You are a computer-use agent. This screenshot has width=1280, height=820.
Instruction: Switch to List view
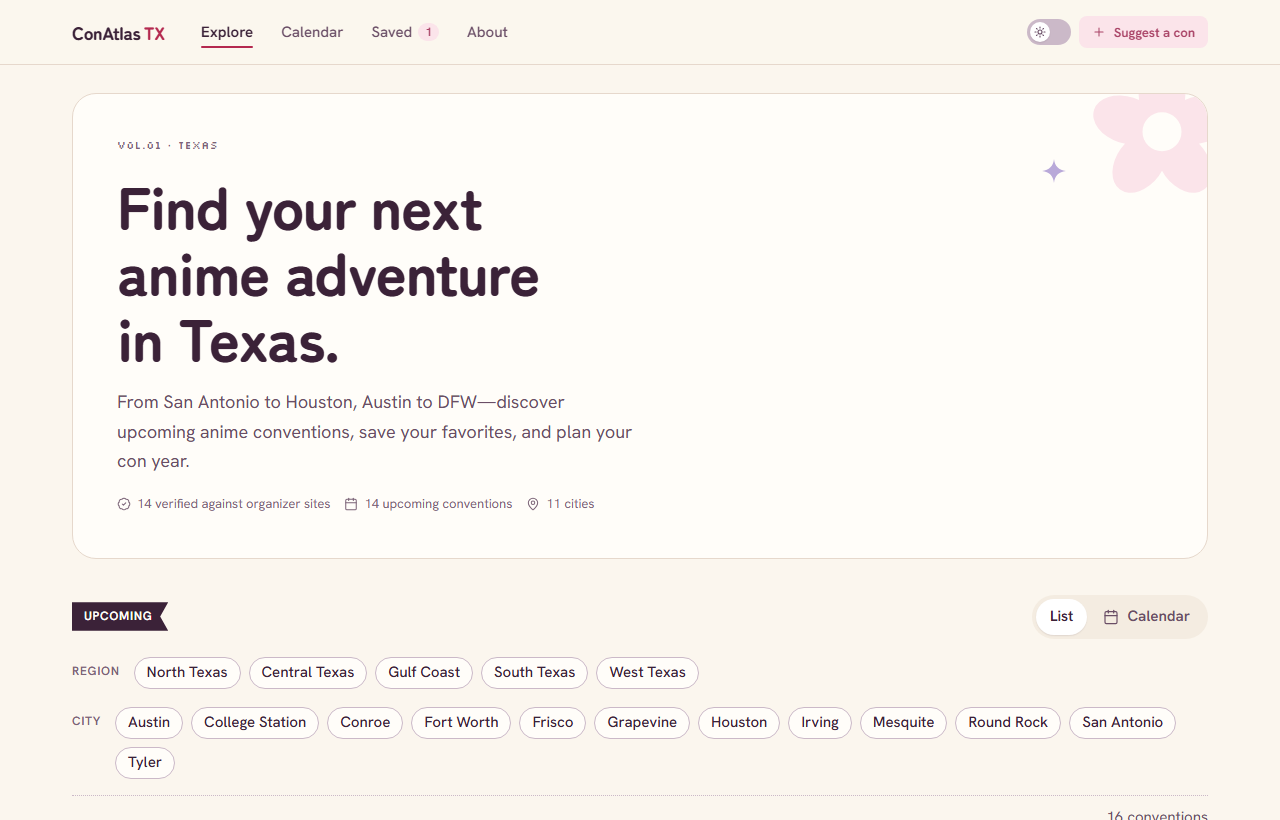1061,616
